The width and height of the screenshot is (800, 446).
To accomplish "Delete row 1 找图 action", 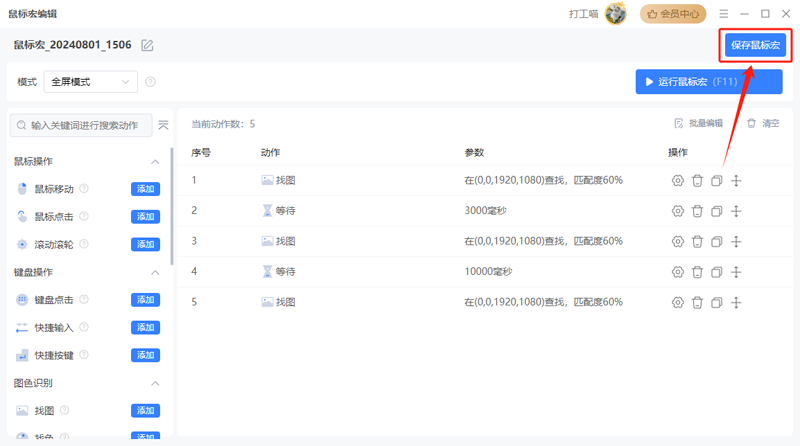I will pos(697,181).
